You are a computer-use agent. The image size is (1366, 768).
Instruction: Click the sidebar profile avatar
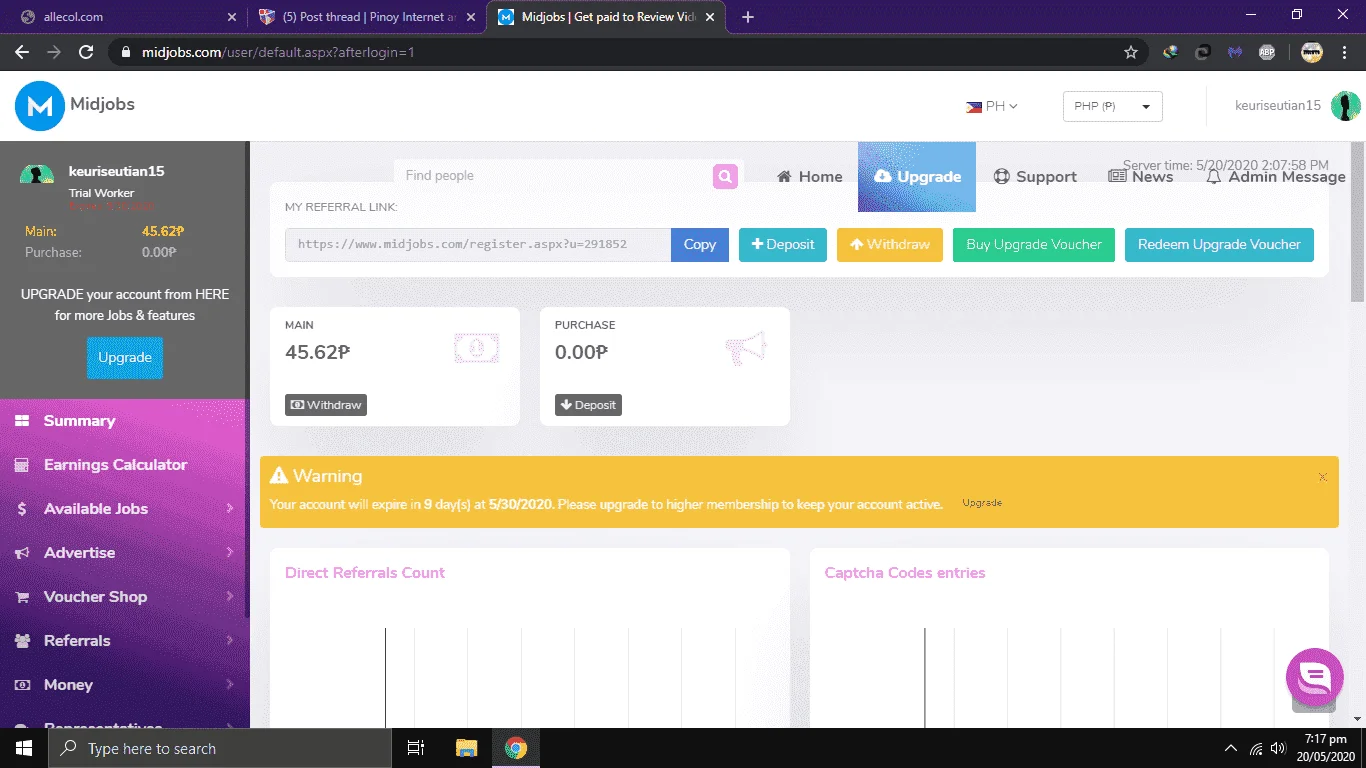click(37, 174)
